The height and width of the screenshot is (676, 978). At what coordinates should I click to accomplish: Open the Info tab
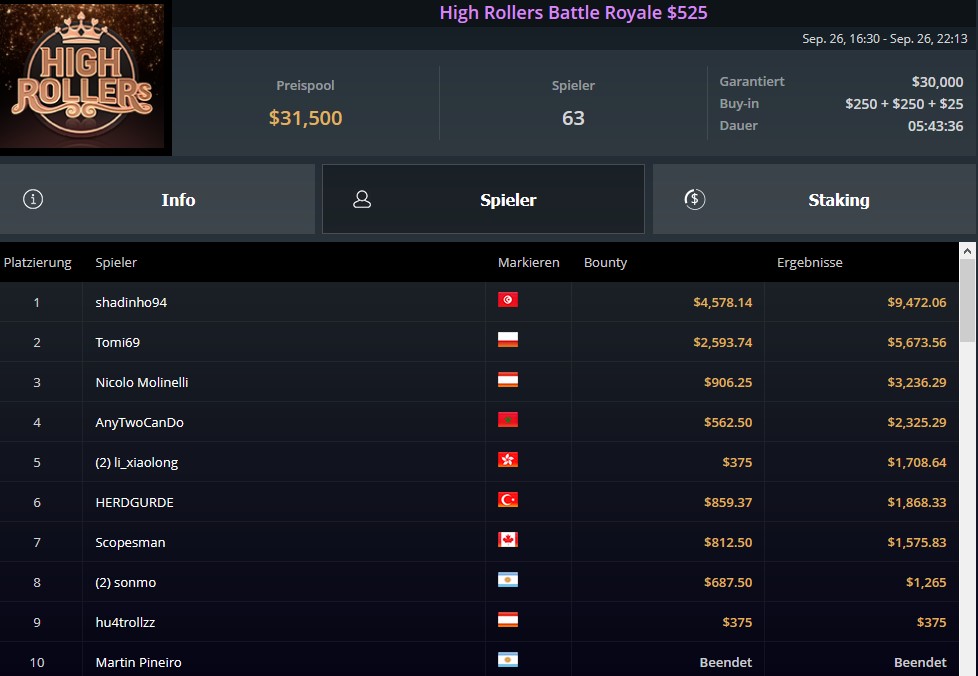pyautogui.click(x=157, y=200)
